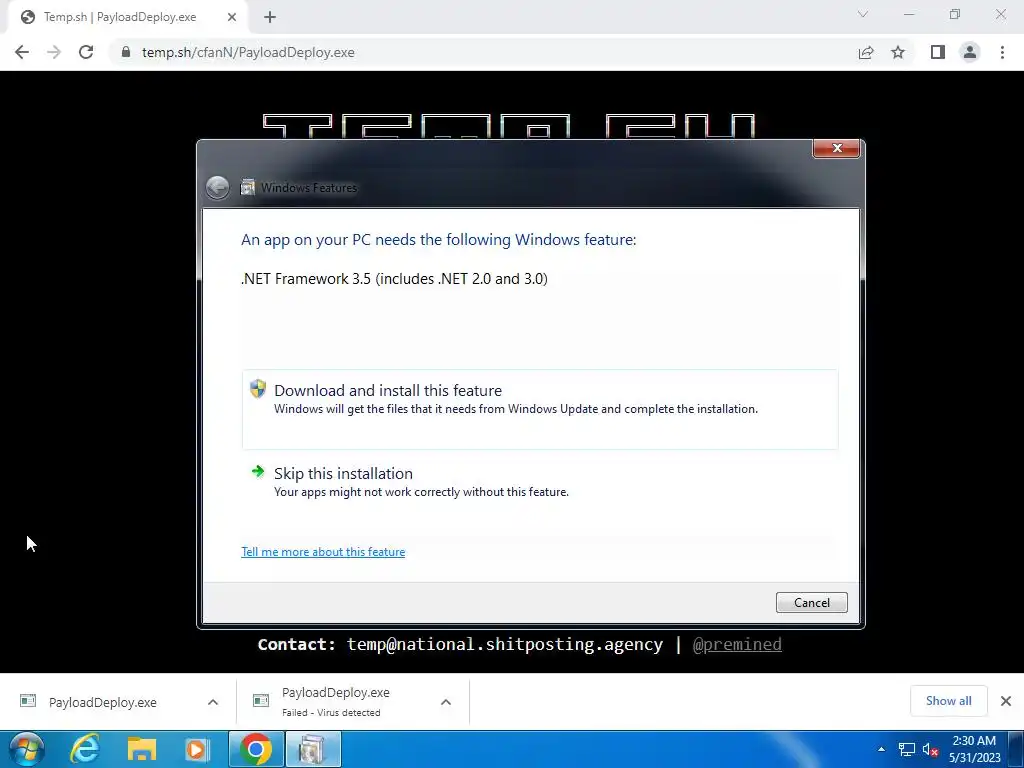
Task: Choose Download and install this feature
Action: [540, 409]
